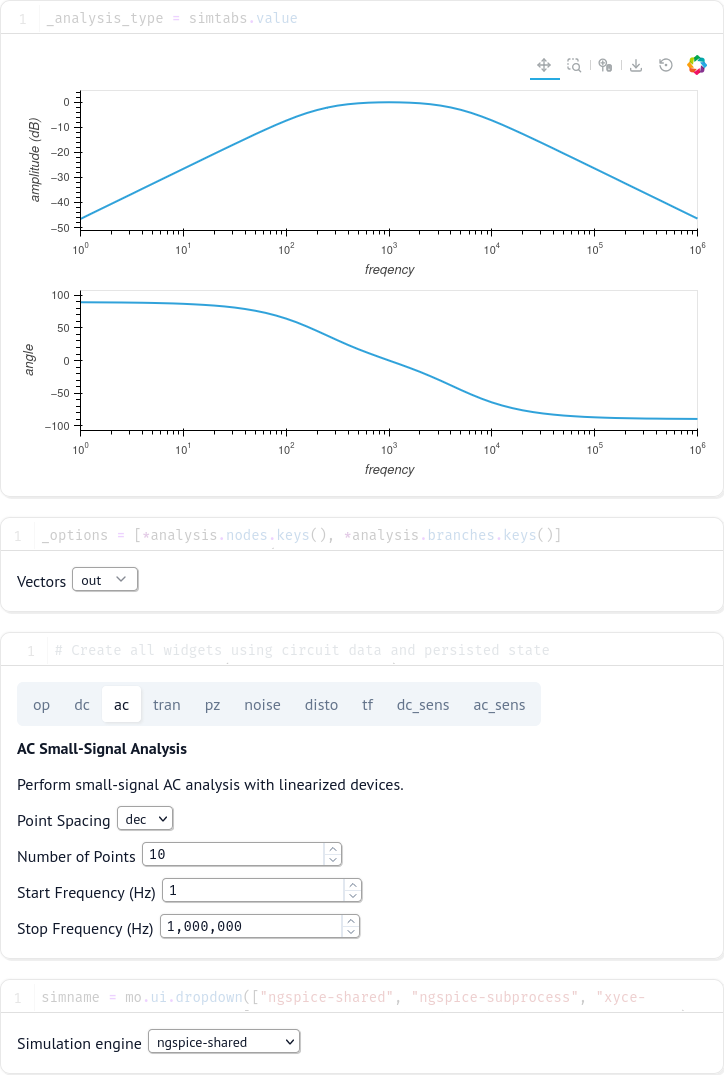Decrease the Start Frequency value
724x1075 pixels.
(x=352, y=896)
